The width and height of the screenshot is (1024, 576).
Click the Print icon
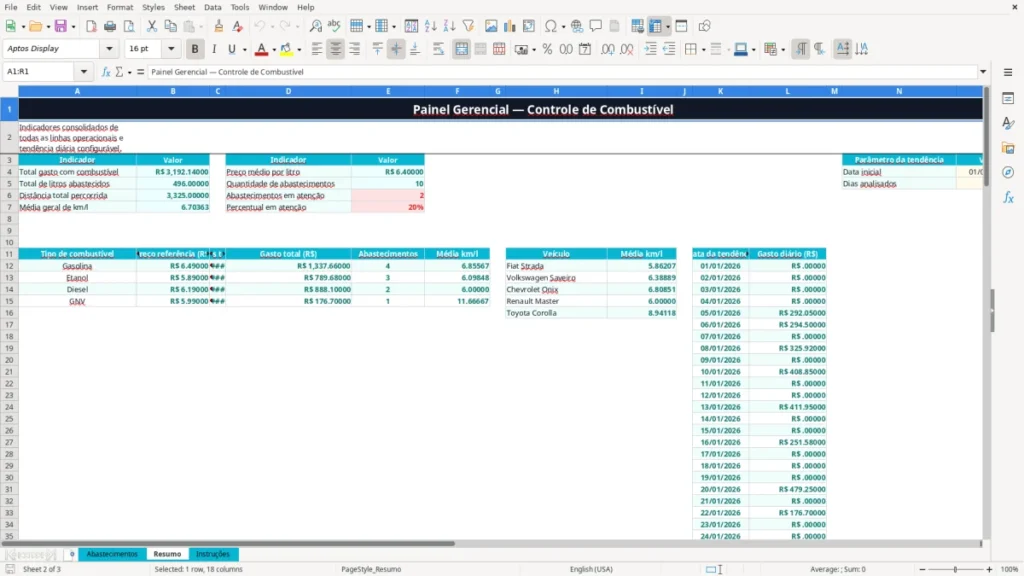(x=110, y=26)
